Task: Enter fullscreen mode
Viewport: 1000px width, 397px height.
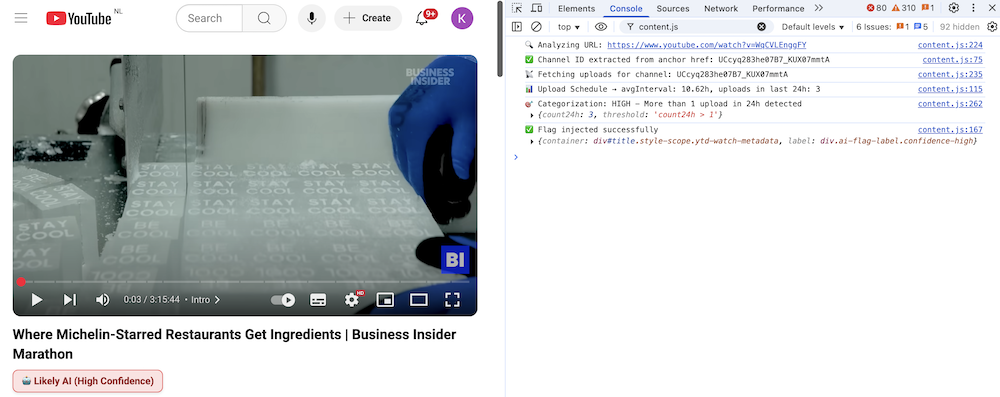Action: click(x=452, y=299)
